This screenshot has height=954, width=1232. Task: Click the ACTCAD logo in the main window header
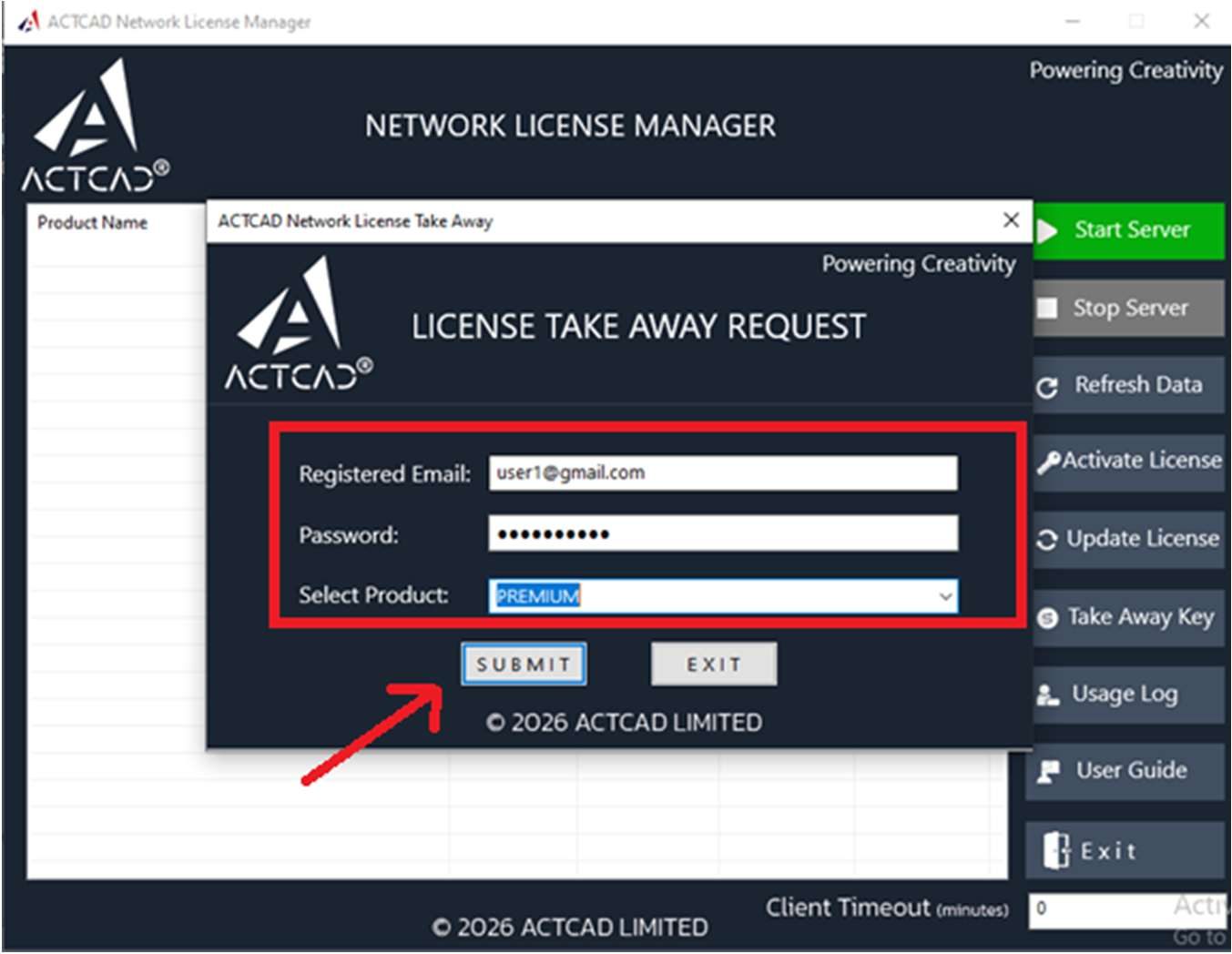95,127
